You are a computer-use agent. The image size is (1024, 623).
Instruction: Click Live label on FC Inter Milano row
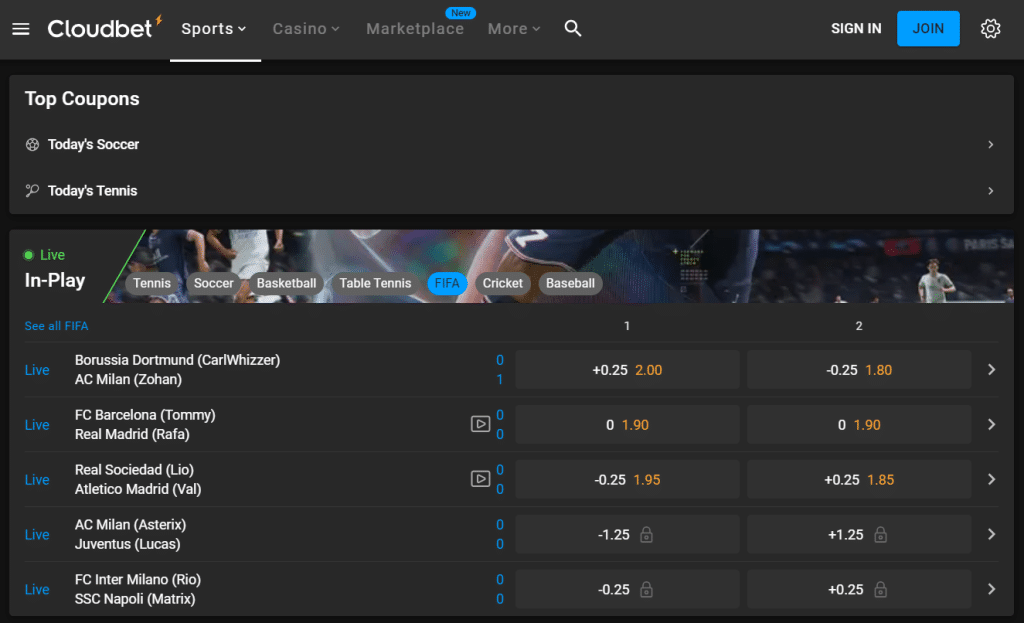click(37, 589)
